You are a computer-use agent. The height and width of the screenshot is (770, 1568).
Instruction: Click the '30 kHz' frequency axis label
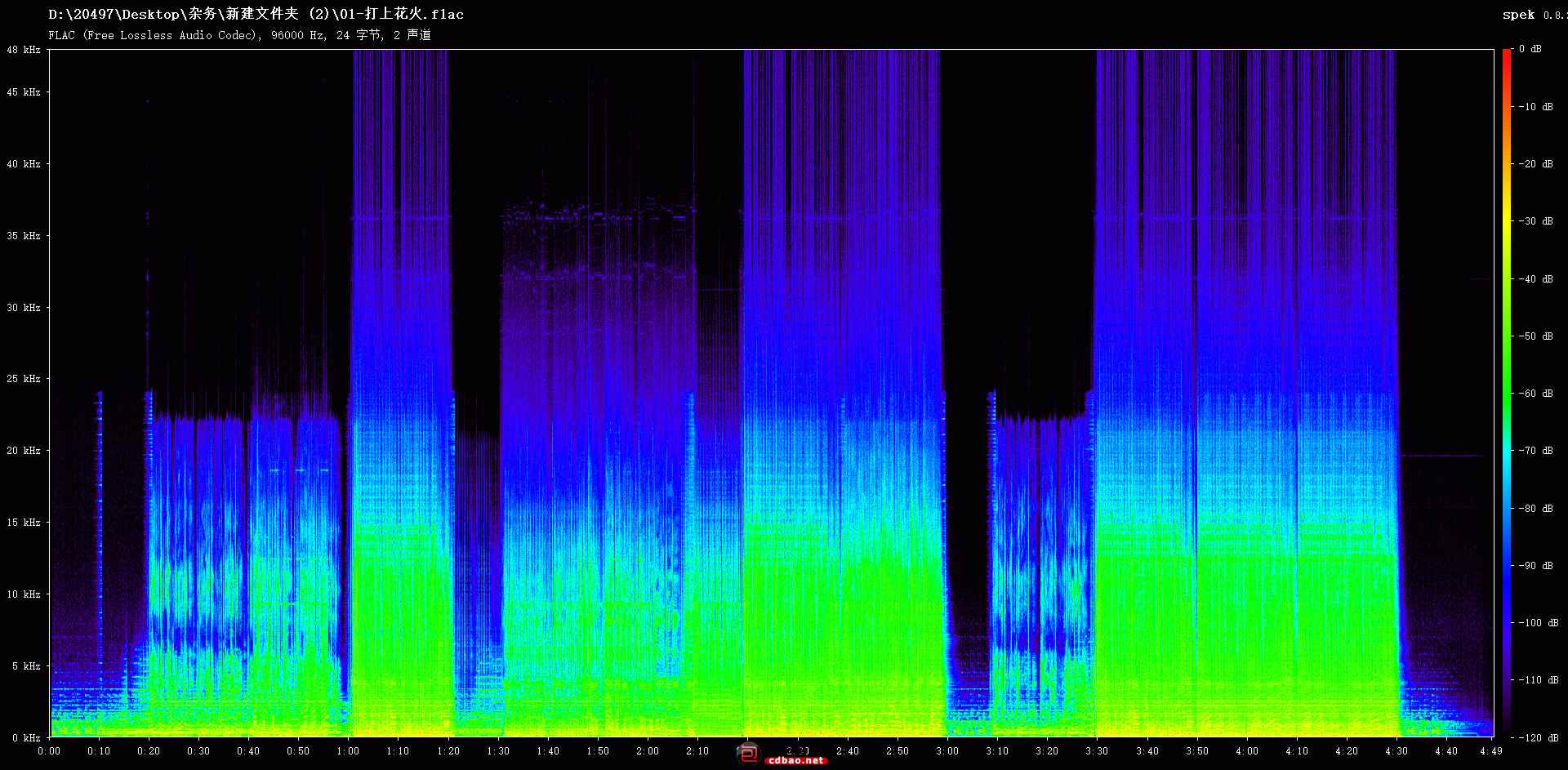tap(24, 308)
